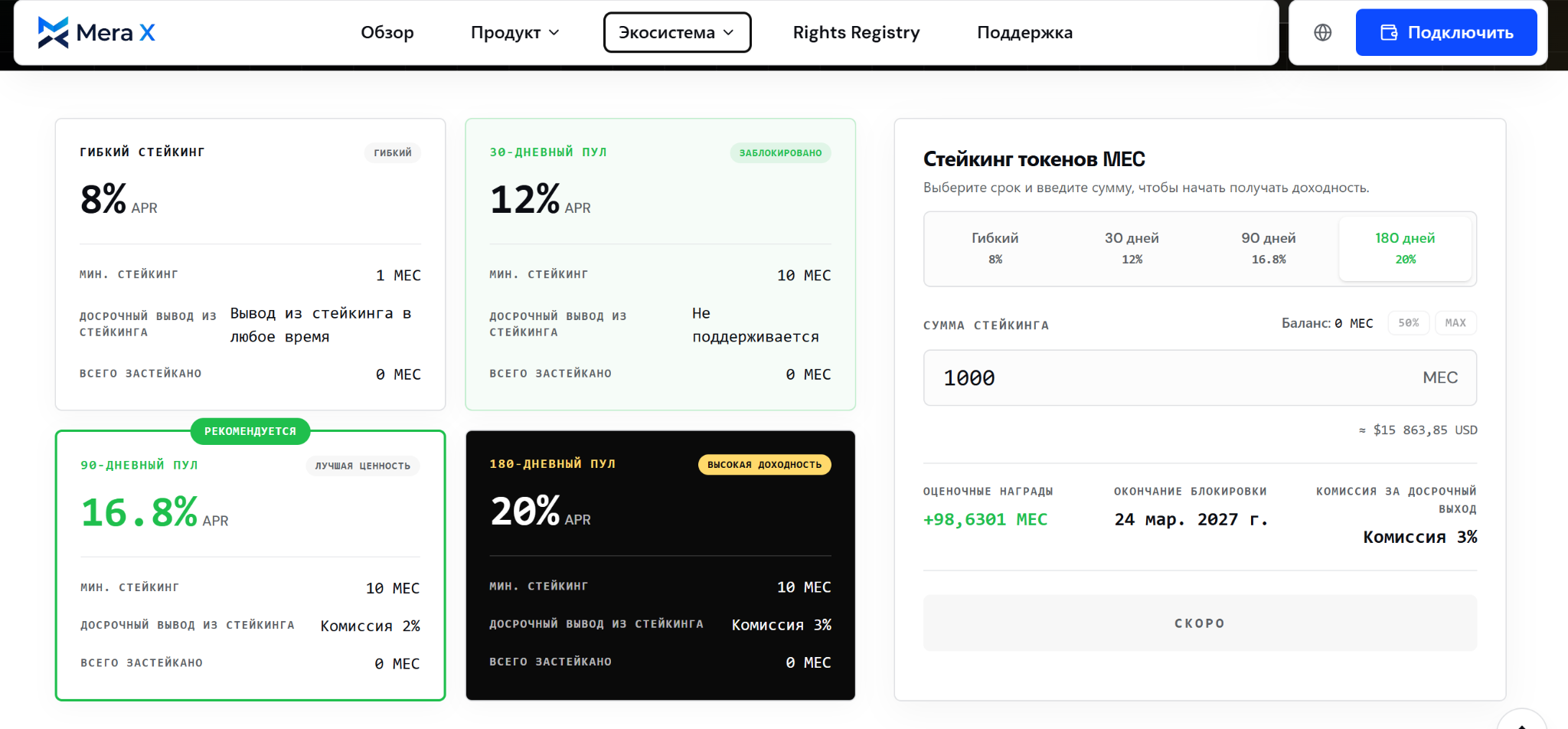
Task: Click the Mera X logo
Action: point(96,32)
